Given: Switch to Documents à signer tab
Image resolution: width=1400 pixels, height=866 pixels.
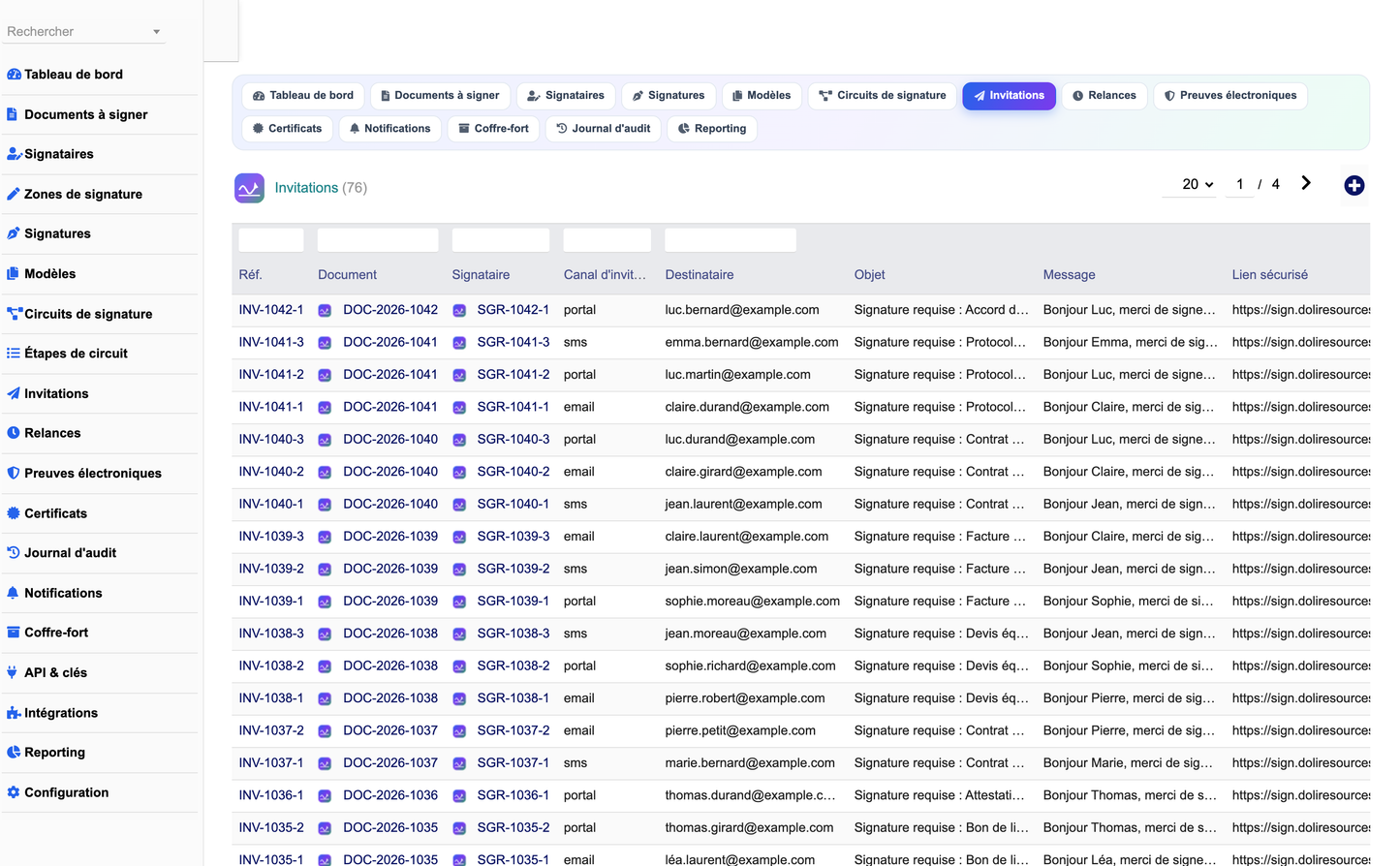Looking at the screenshot, I should coord(440,96).
